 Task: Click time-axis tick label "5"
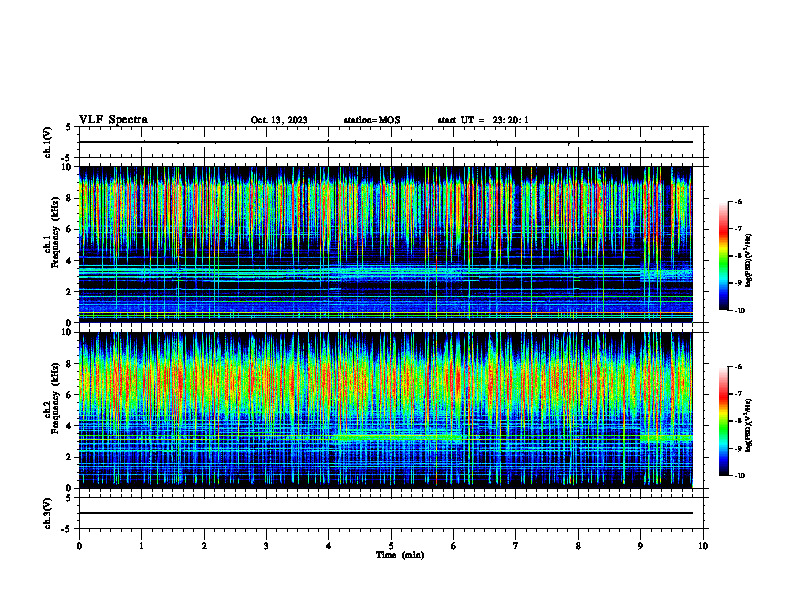click(x=391, y=546)
